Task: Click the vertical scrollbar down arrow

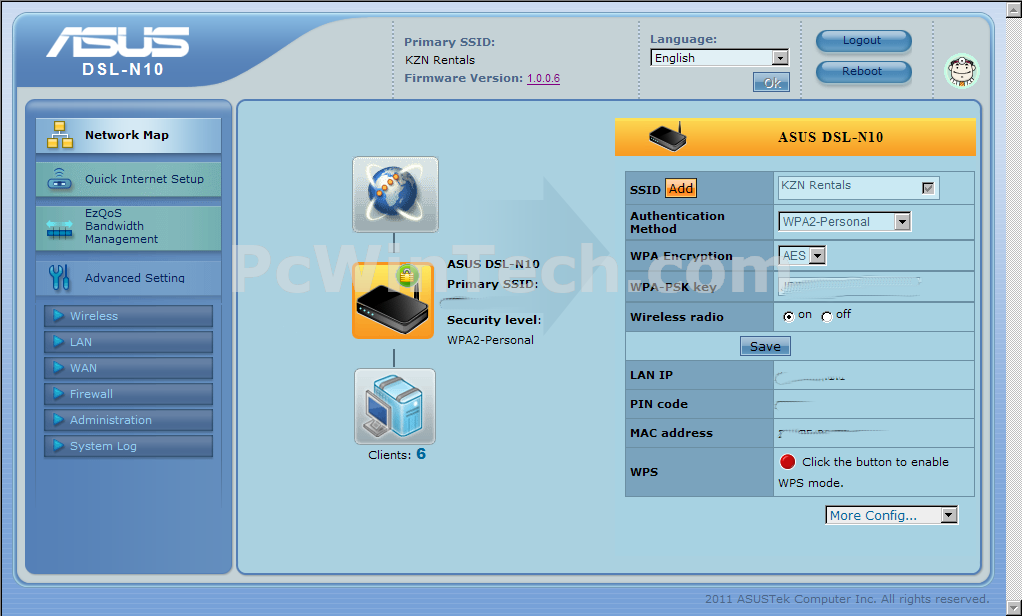Action: pos(1015,609)
